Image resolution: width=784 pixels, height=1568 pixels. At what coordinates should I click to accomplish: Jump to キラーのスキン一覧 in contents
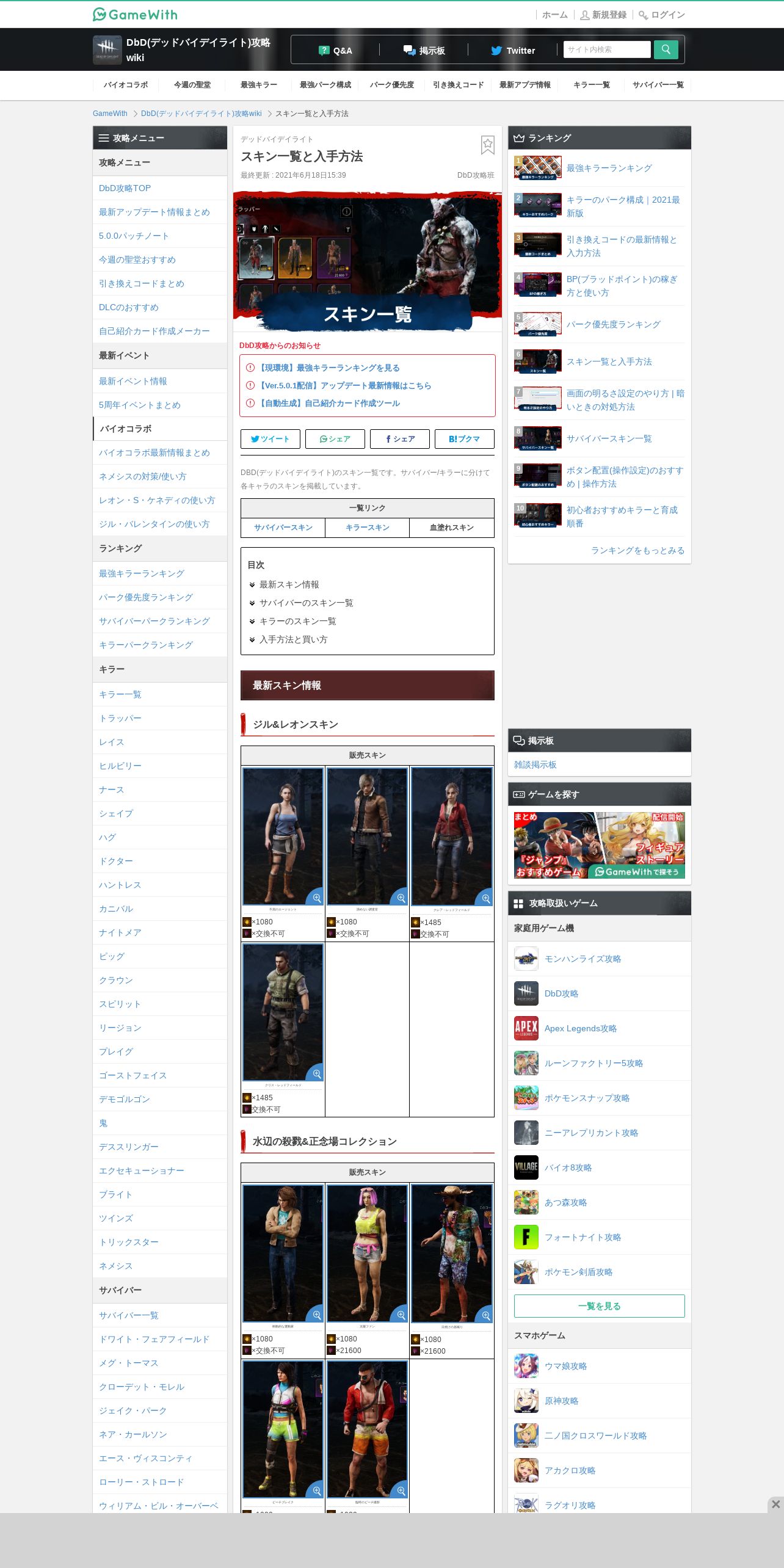(297, 621)
